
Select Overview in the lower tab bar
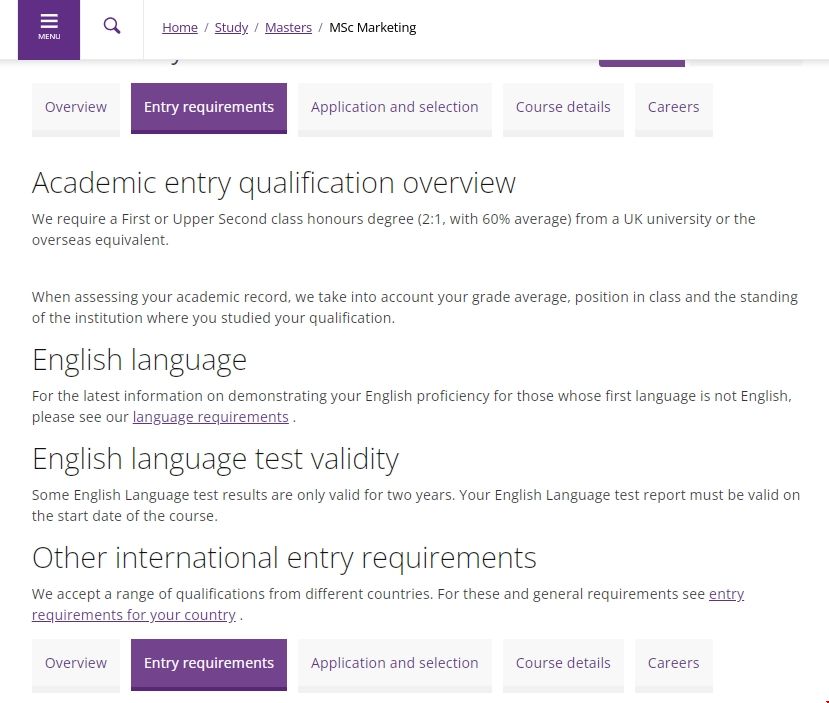coord(76,663)
